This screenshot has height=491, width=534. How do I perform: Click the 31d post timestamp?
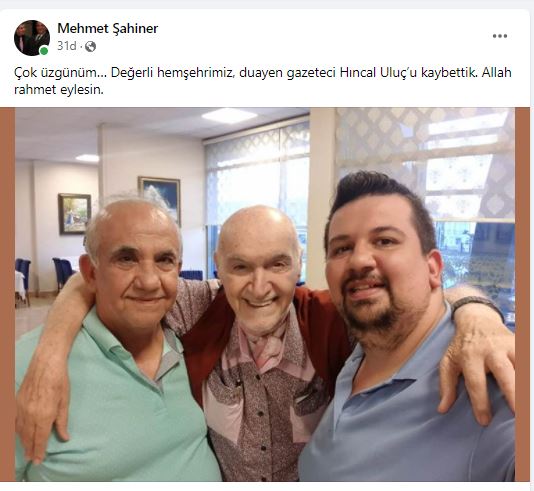66,46
